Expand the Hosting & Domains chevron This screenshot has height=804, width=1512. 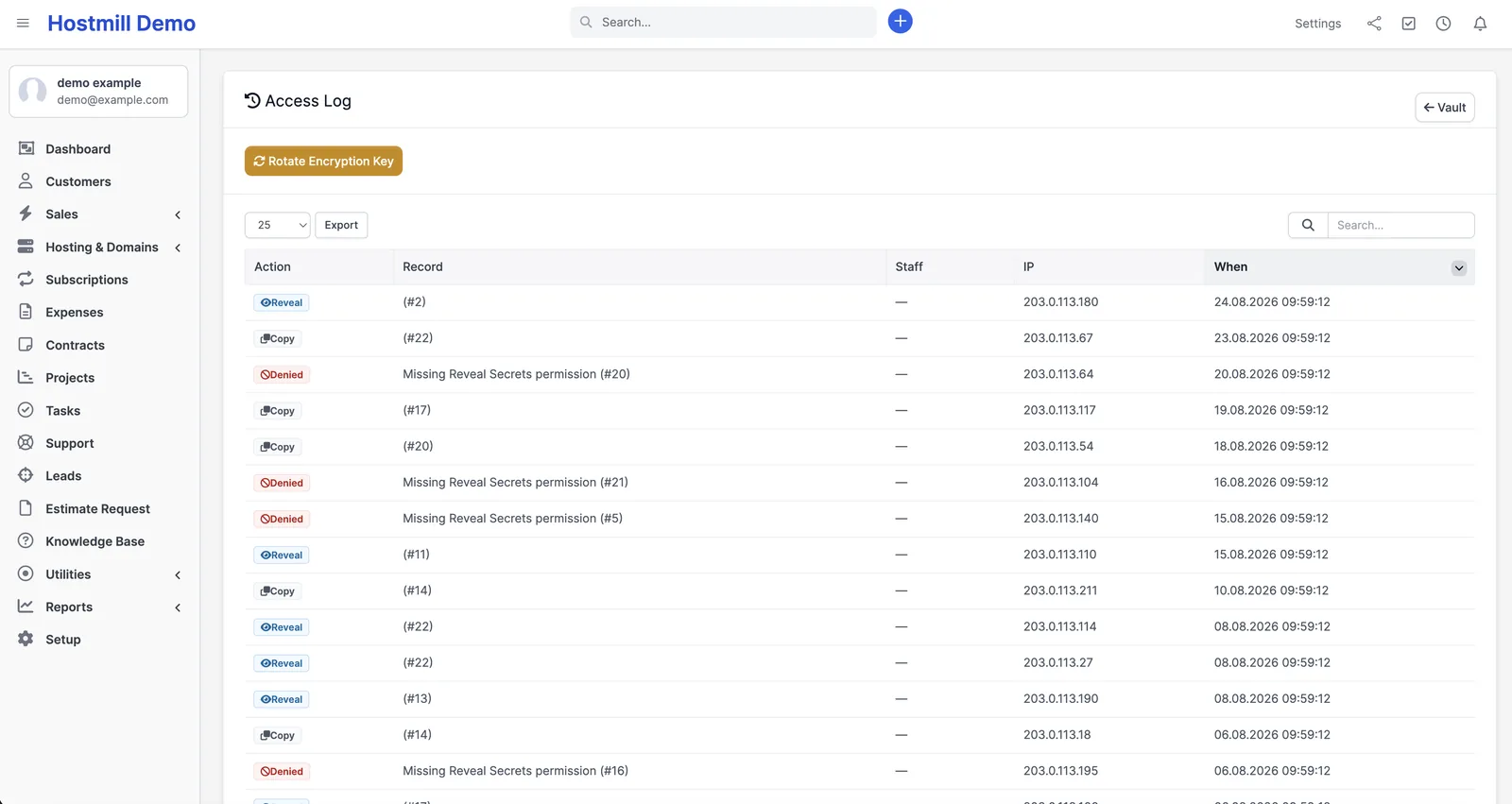(x=178, y=248)
